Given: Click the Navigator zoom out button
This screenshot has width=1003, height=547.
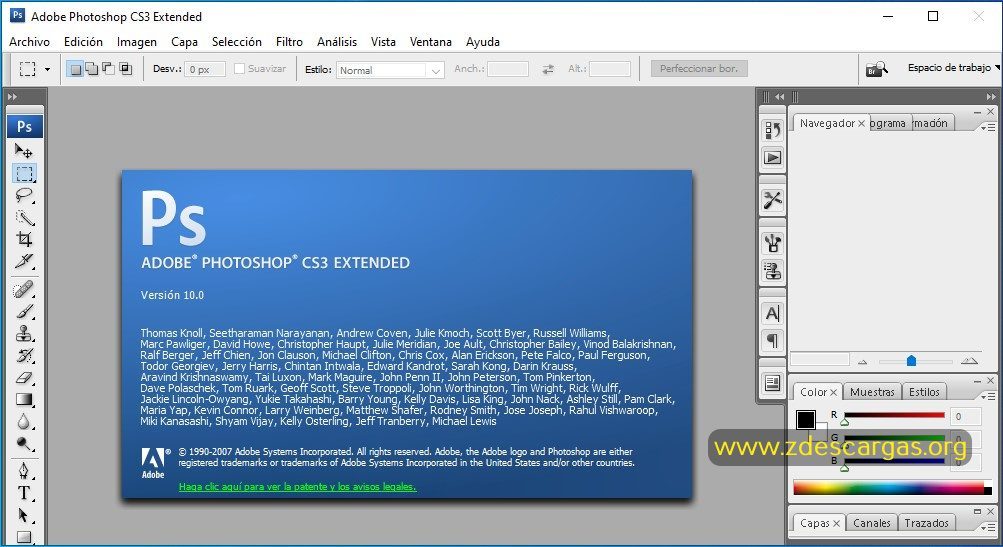Looking at the screenshot, I should [862, 361].
